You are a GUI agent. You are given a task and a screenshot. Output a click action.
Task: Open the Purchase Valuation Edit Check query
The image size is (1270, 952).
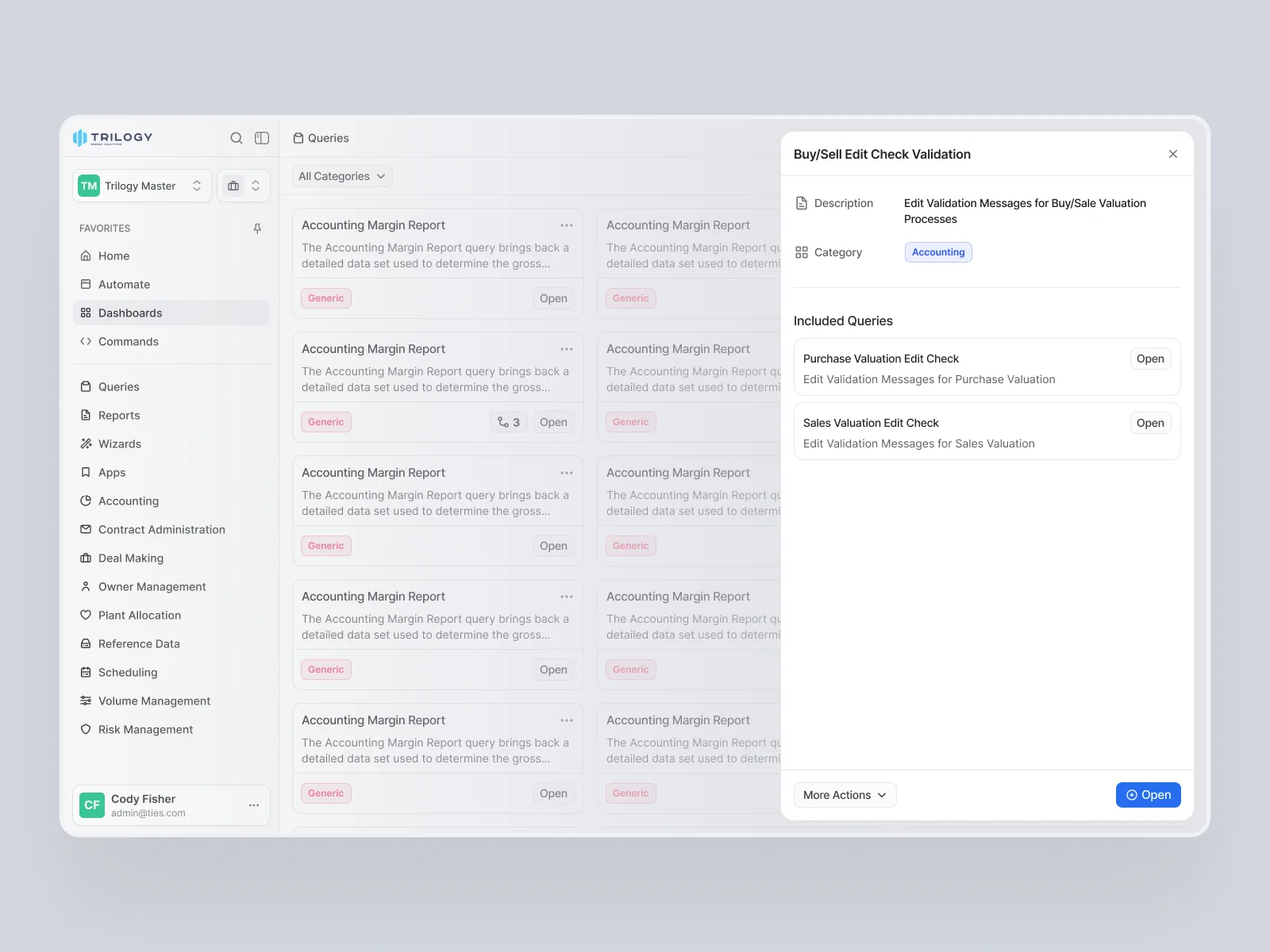[1150, 359]
